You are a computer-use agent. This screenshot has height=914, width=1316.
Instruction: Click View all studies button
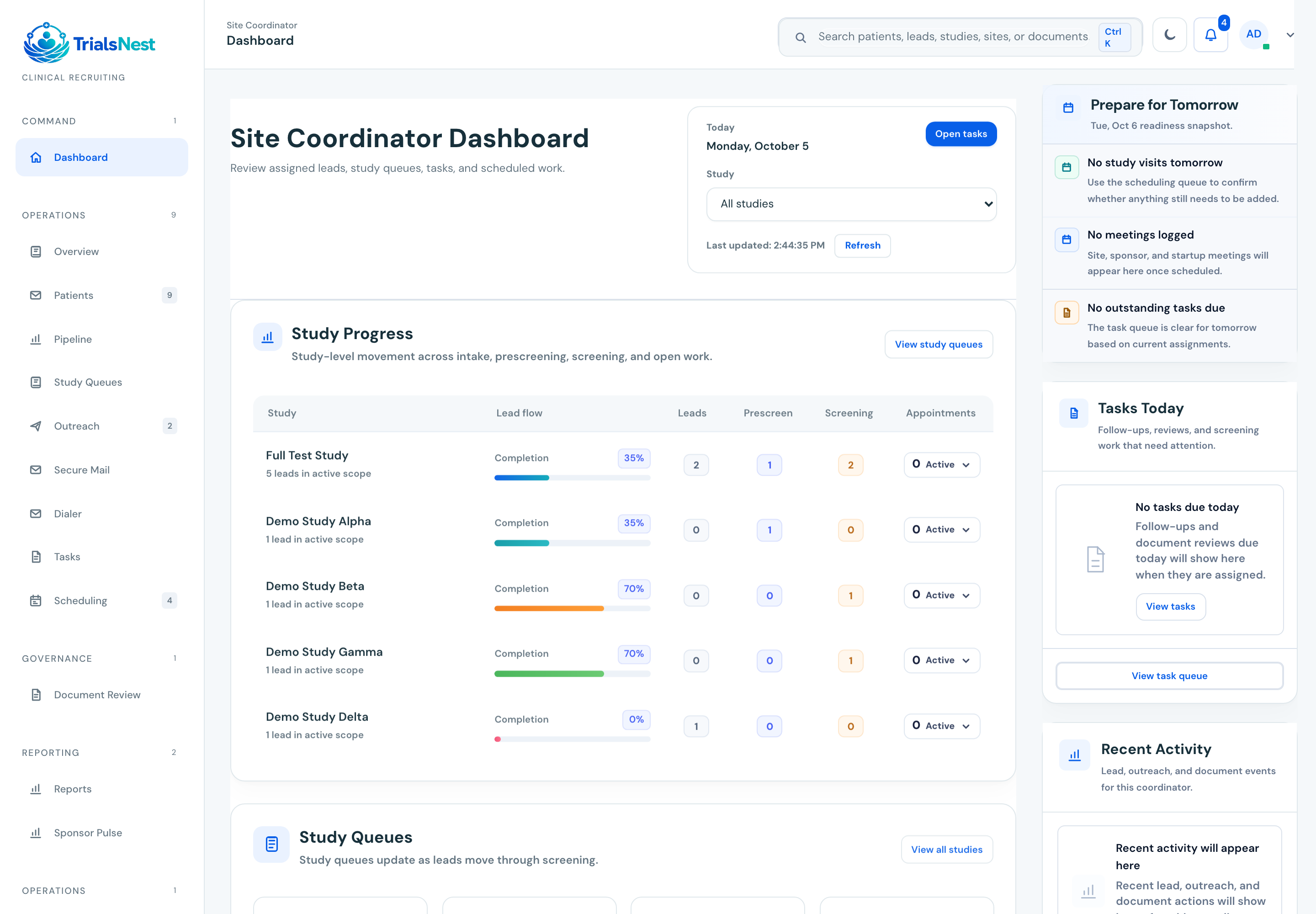coord(947,849)
